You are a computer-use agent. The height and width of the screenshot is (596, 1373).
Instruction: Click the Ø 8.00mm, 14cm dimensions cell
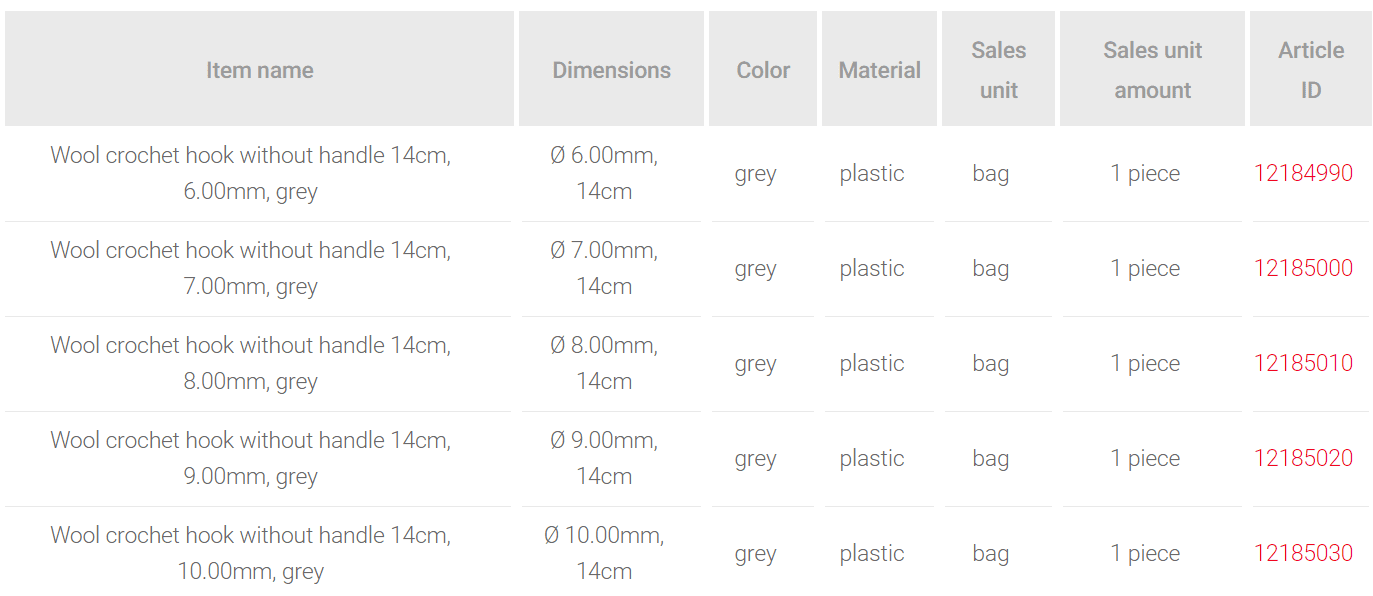click(x=604, y=363)
